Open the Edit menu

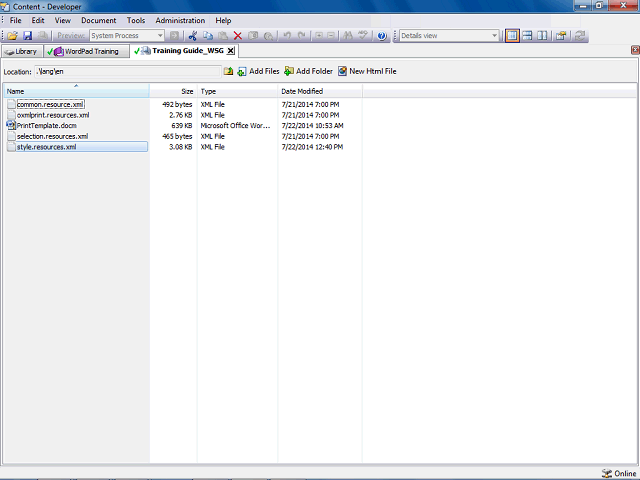[x=38, y=20]
